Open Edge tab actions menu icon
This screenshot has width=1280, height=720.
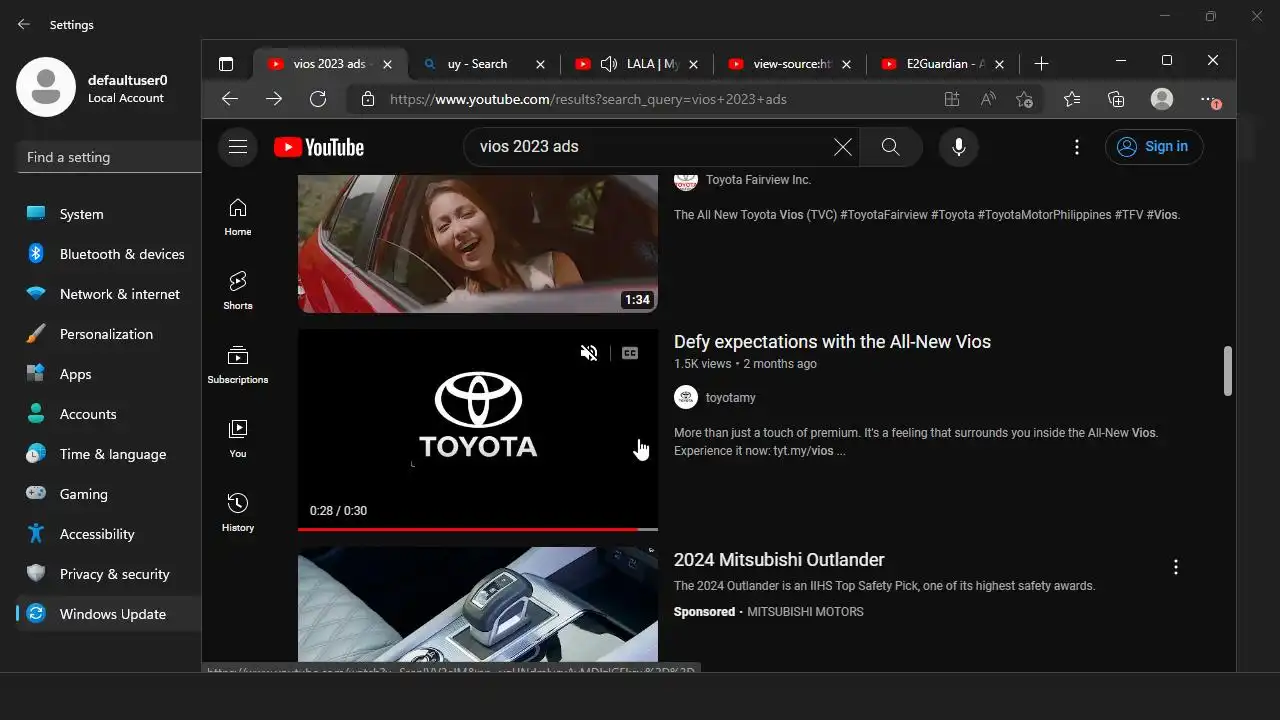[x=226, y=64]
